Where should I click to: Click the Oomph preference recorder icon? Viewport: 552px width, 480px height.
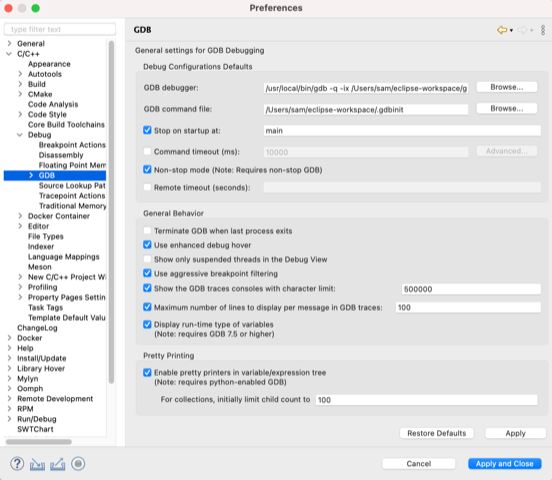click(78, 464)
